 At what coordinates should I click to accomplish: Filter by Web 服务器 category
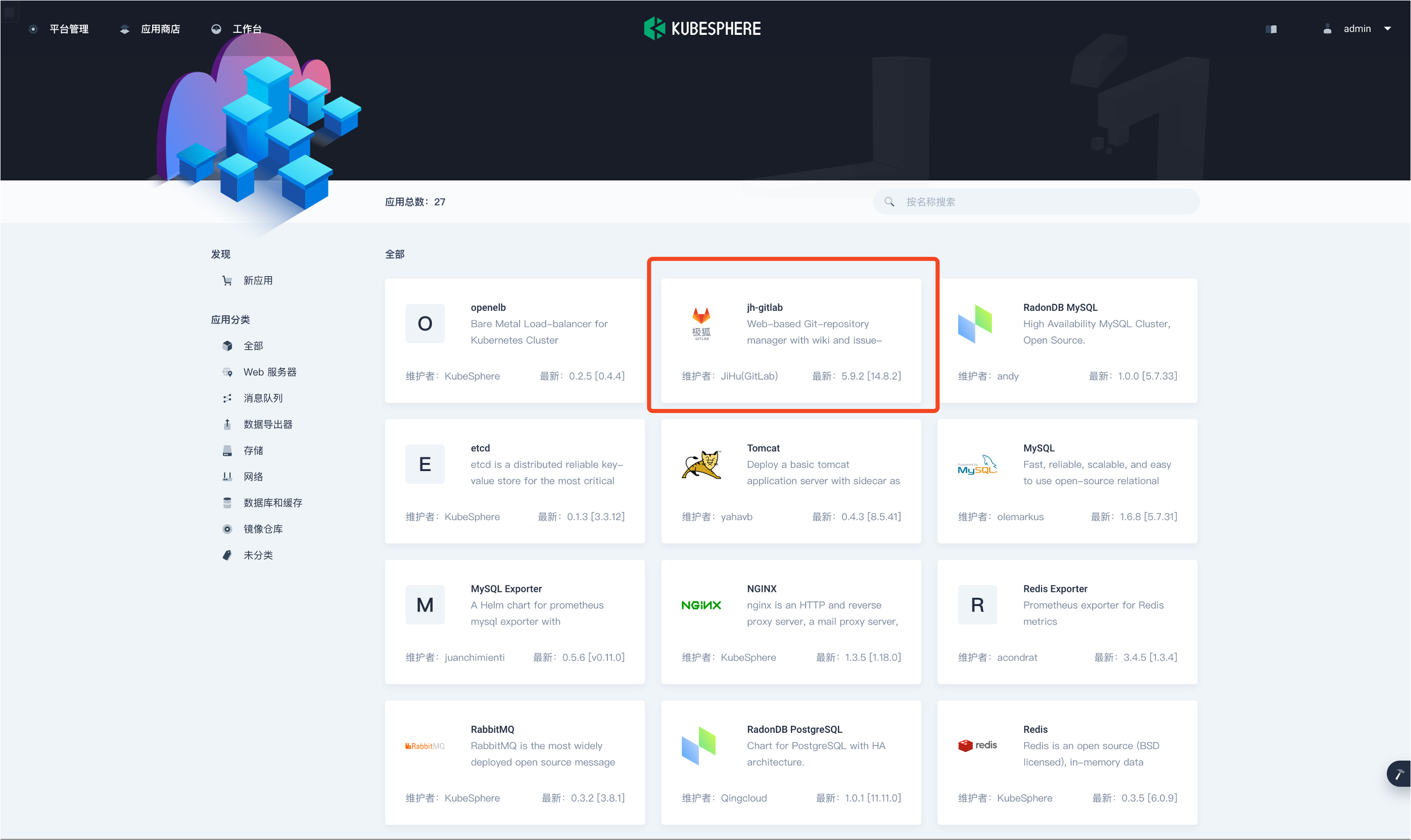(x=269, y=372)
